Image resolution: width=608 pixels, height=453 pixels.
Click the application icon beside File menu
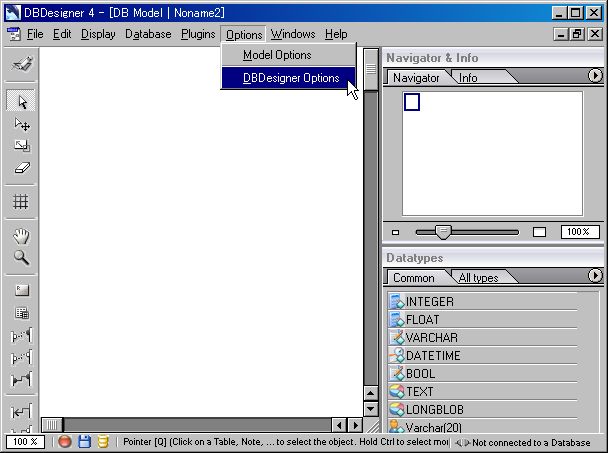[14, 34]
